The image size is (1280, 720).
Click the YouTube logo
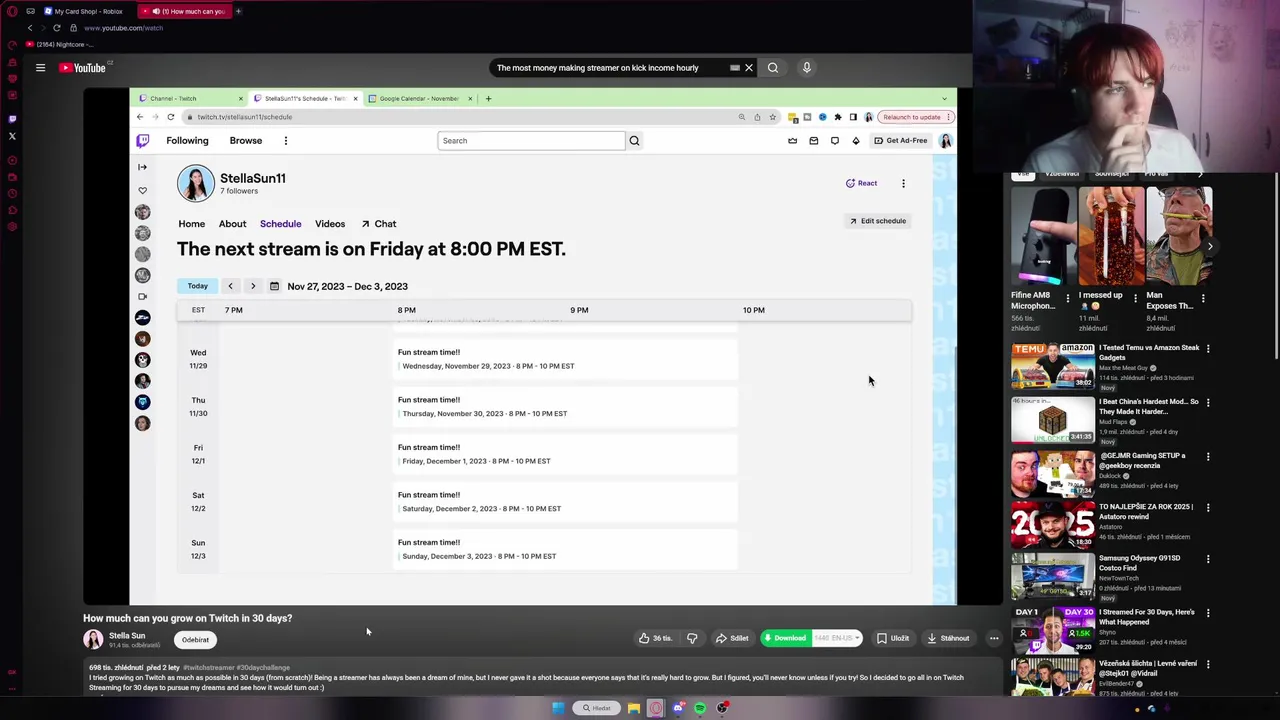pos(83,68)
